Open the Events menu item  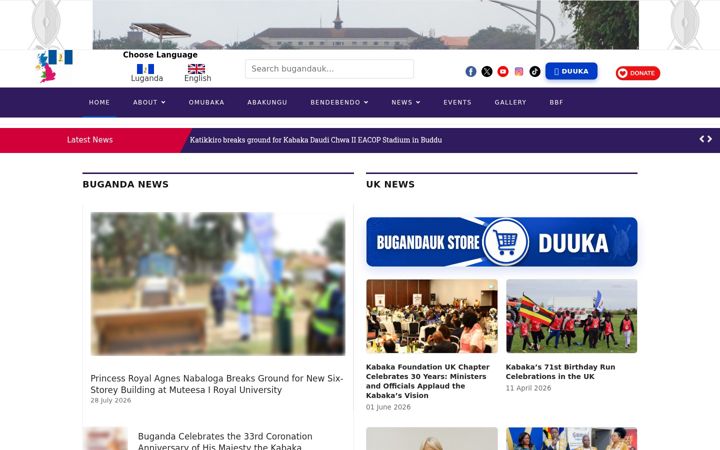[457, 102]
